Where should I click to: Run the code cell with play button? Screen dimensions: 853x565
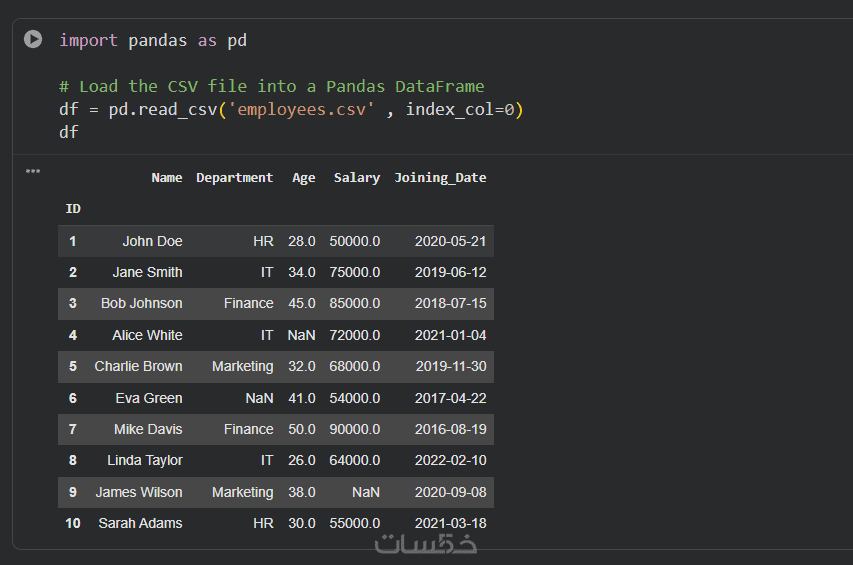pyautogui.click(x=33, y=39)
